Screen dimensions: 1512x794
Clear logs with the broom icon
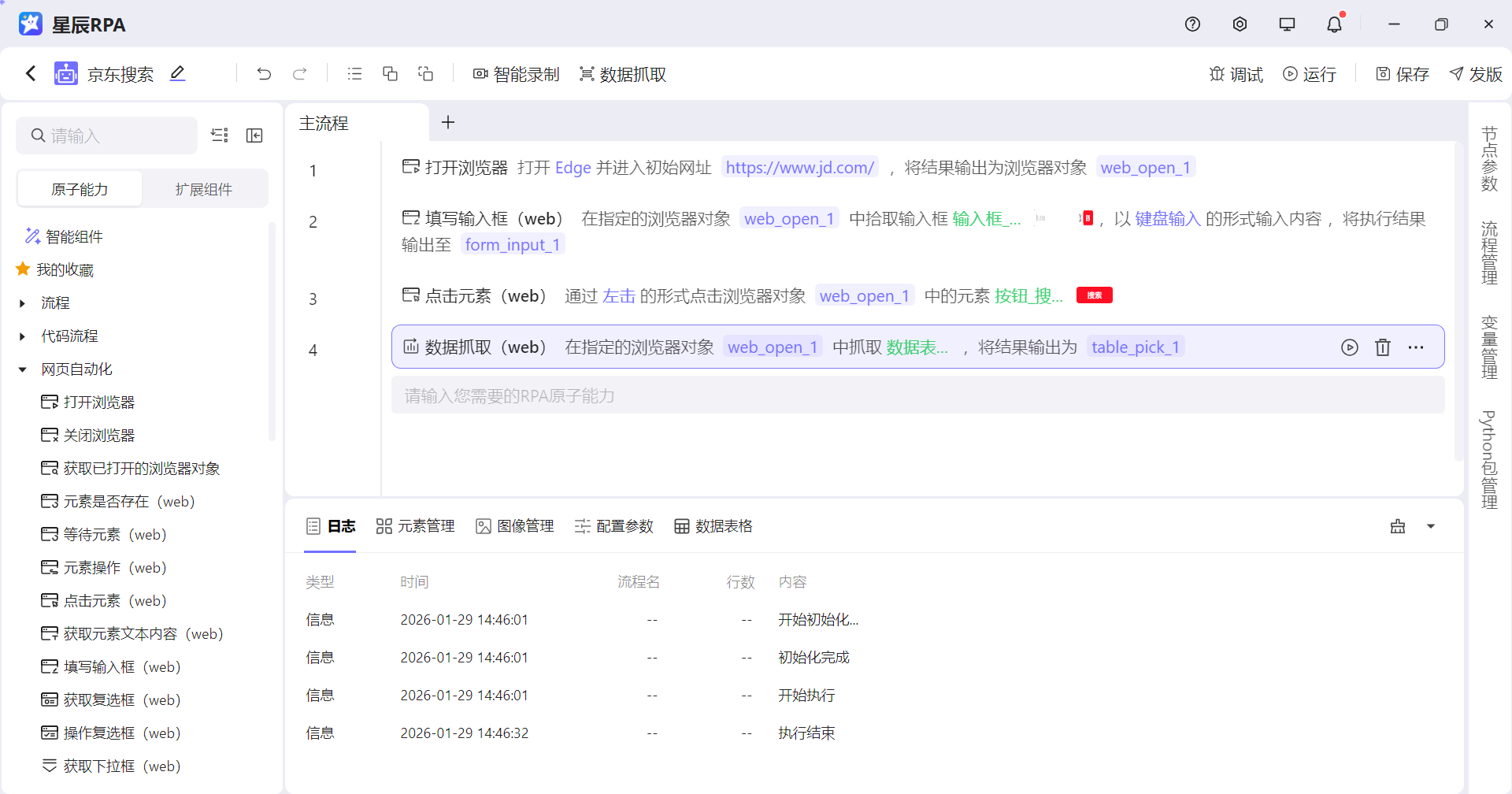[1398, 525]
